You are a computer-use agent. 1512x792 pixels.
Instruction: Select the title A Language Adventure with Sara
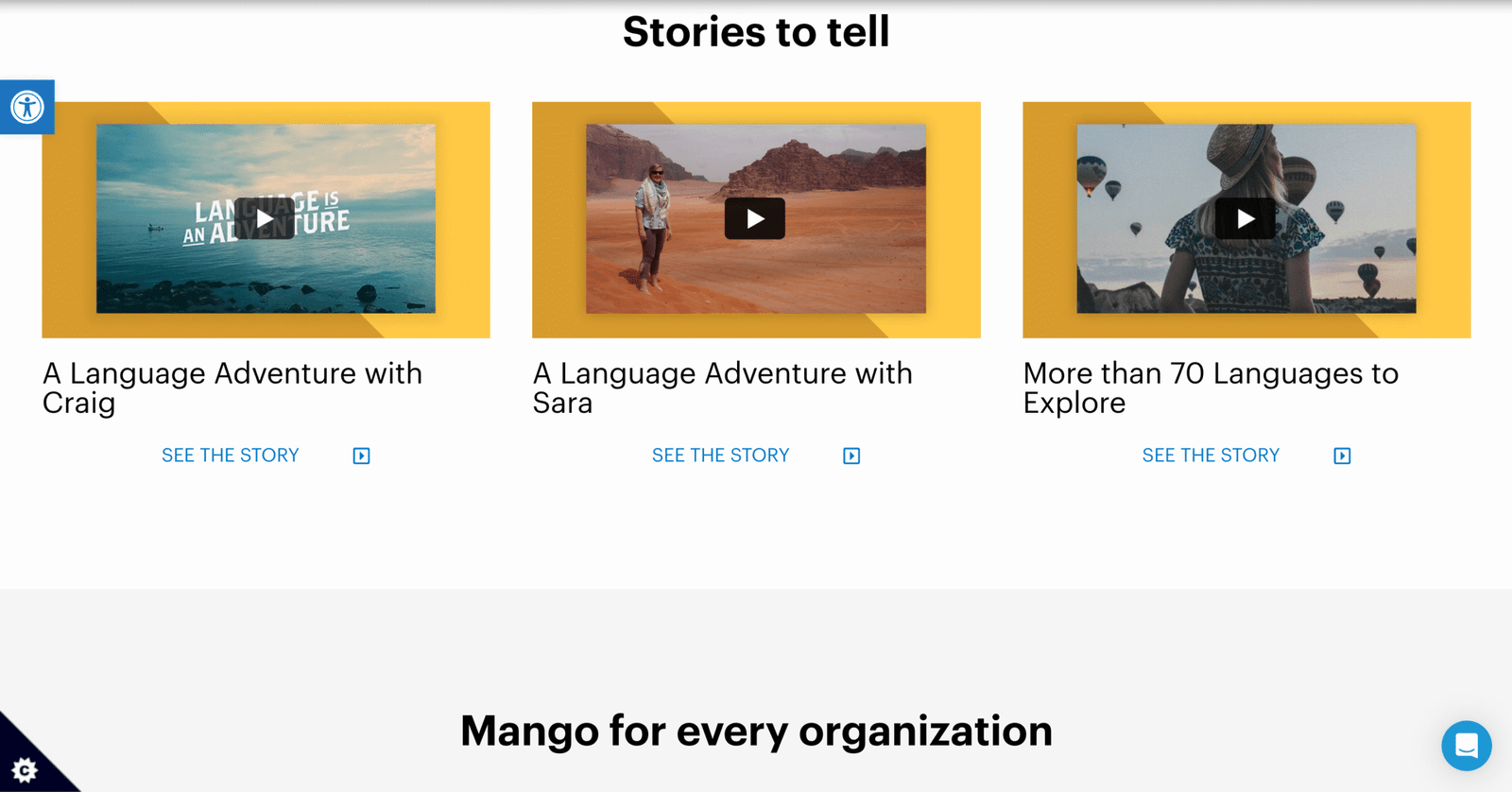722,387
